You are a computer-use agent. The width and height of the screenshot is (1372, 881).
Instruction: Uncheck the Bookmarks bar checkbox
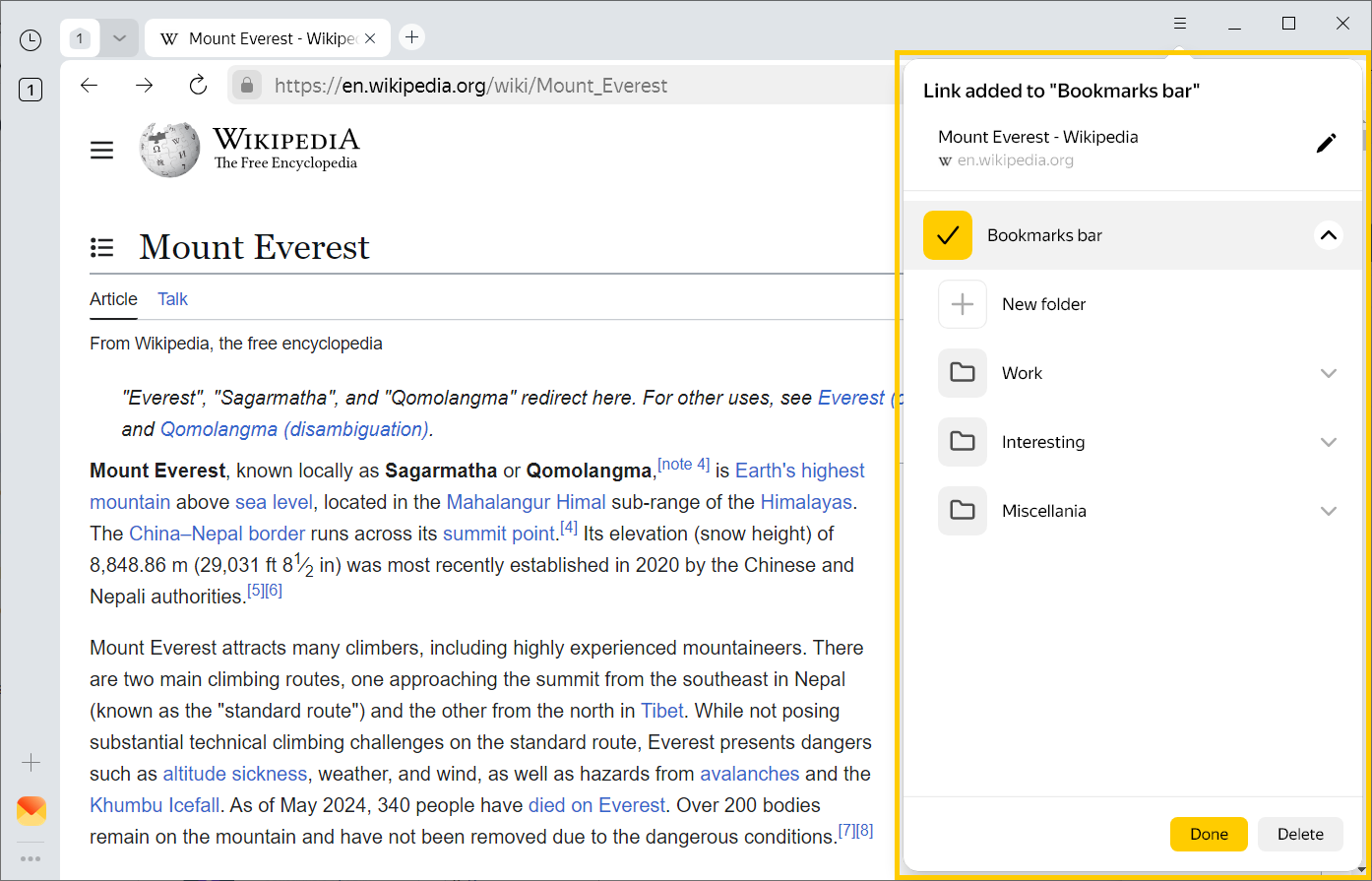[x=947, y=235]
